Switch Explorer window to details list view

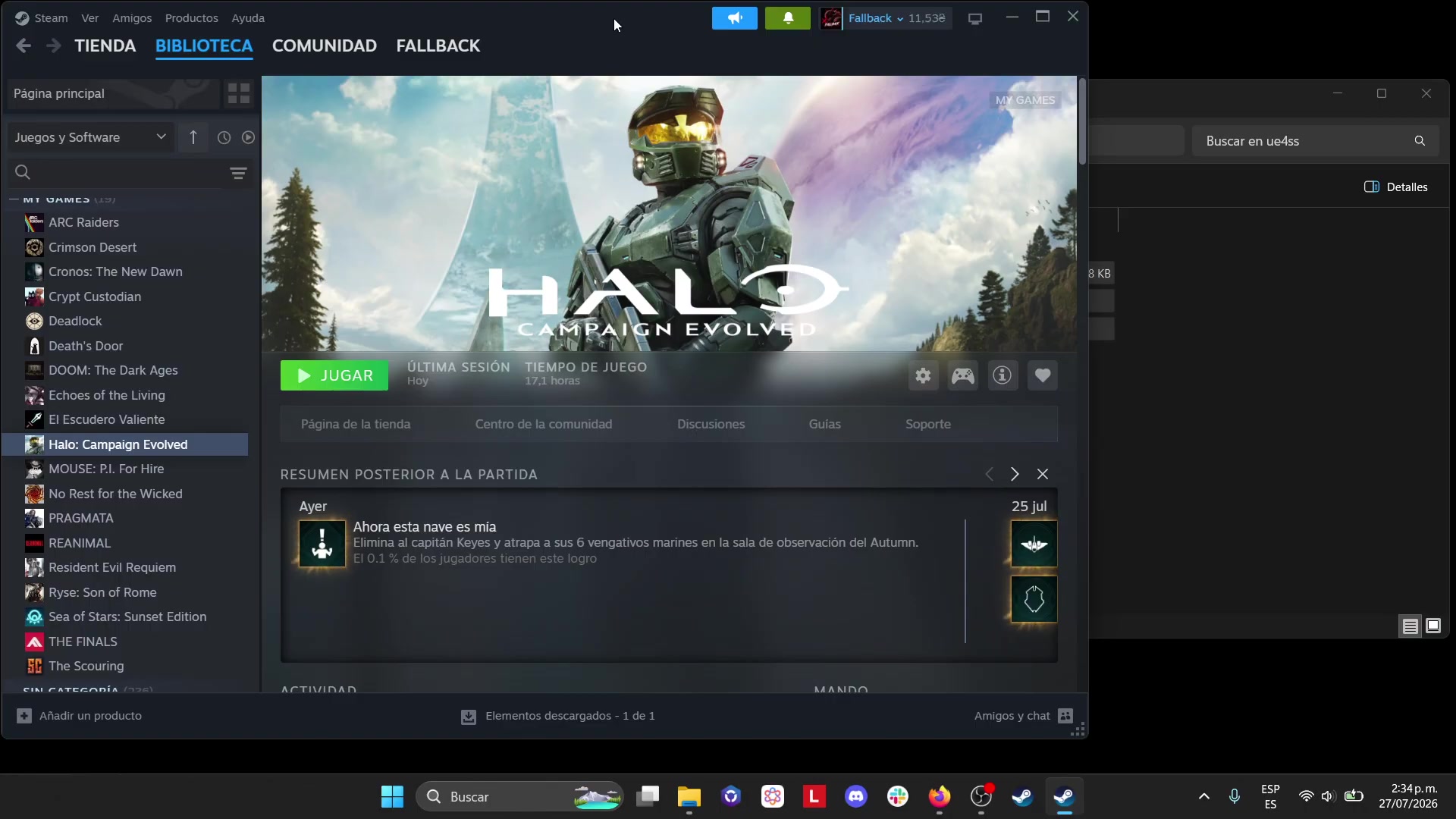[x=1410, y=626]
